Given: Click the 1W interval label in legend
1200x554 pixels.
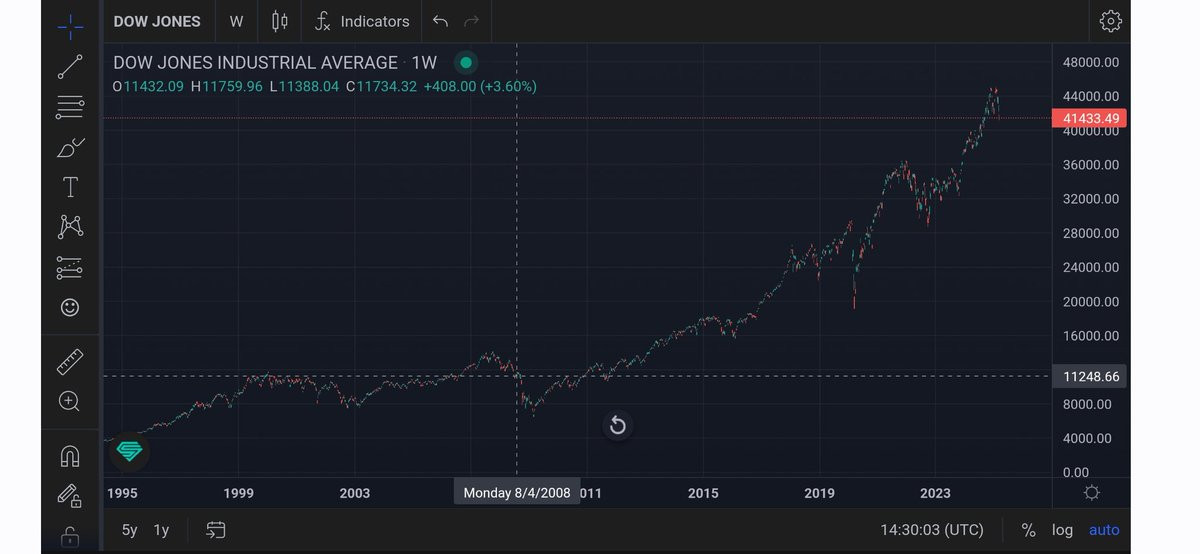Looking at the screenshot, I should pyautogui.click(x=424, y=62).
